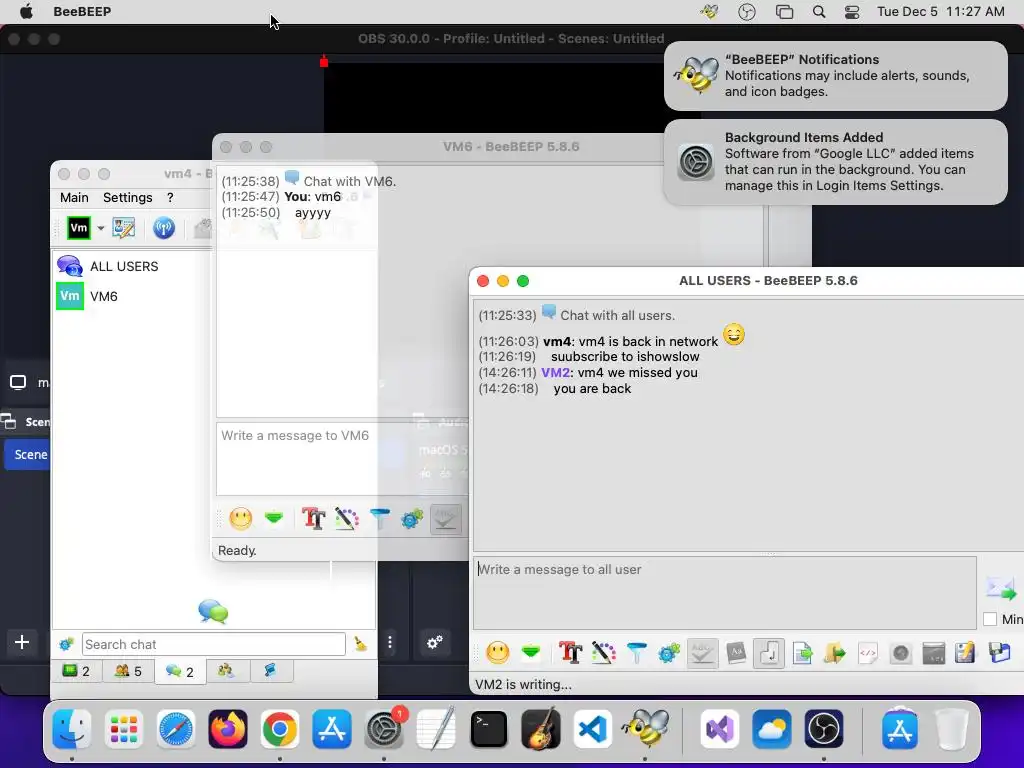The image size is (1024, 768).
Task: Open emoticons picker in ALL USERS chat
Action: [498, 652]
